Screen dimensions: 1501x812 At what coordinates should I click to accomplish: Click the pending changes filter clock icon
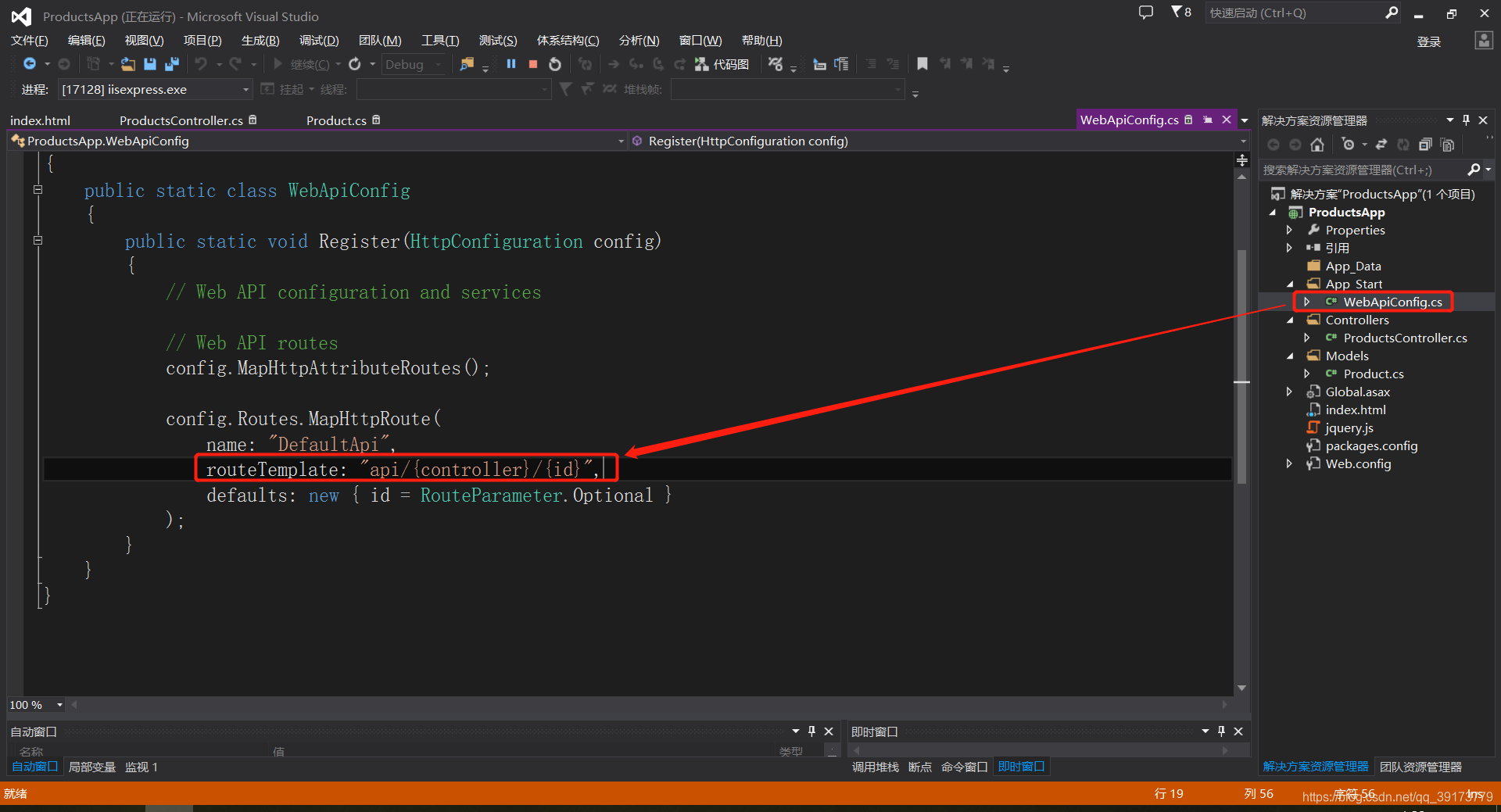(x=1348, y=145)
